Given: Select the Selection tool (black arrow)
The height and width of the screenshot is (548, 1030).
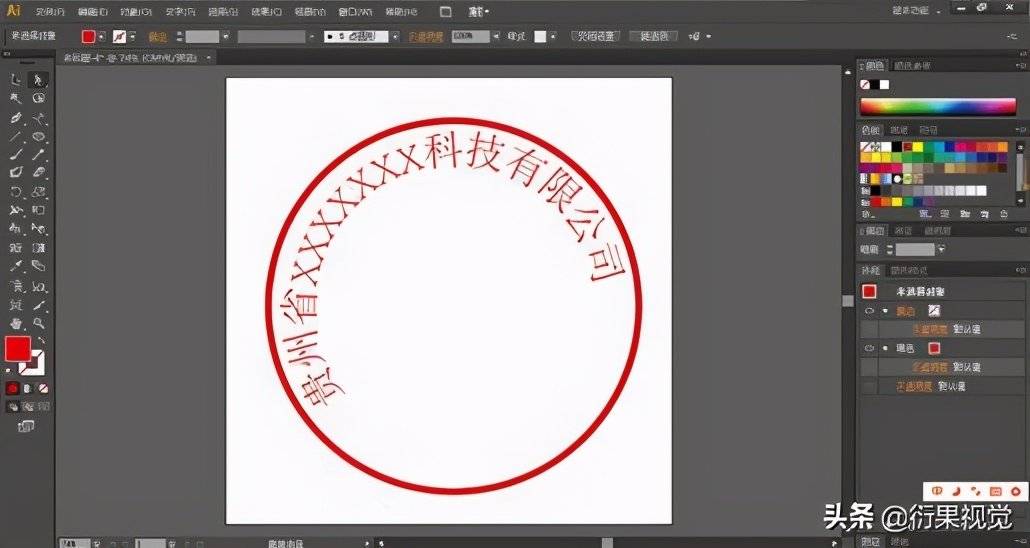Looking at the screenshot, I should [x=16, y=80].
